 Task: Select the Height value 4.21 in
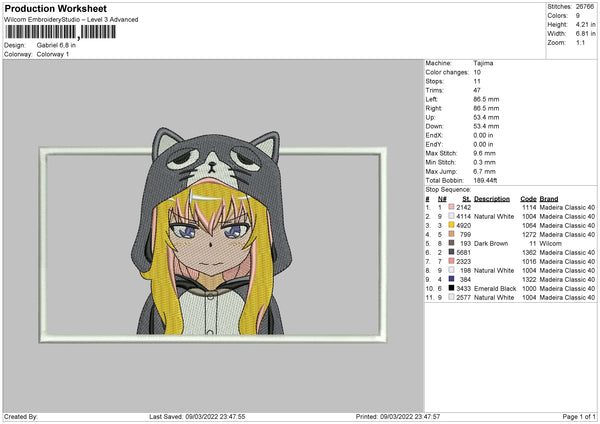pyautogui.click(x=585, y=24)
